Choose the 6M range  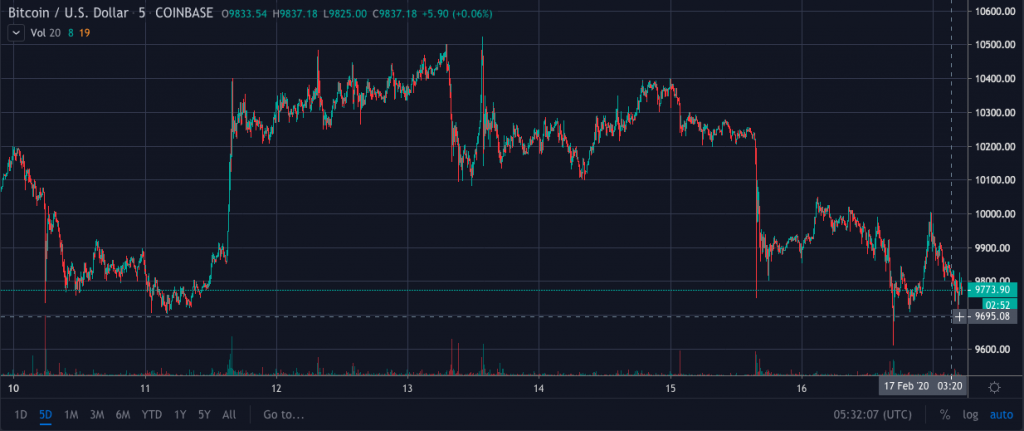pyautogui.click(x=123, y=414)
